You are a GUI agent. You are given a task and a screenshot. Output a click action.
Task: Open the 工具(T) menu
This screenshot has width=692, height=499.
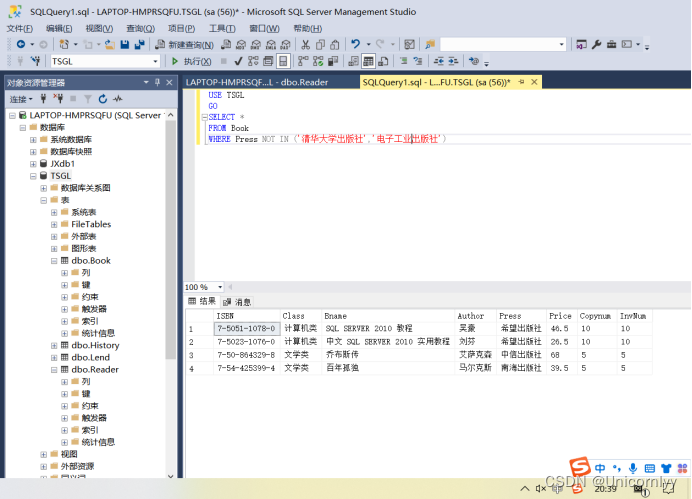coord(222,29)
